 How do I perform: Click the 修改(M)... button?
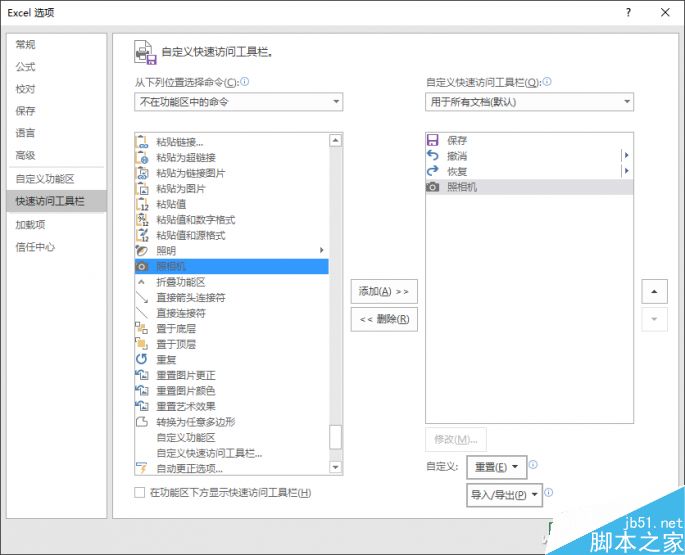click(x=456, y=439)
